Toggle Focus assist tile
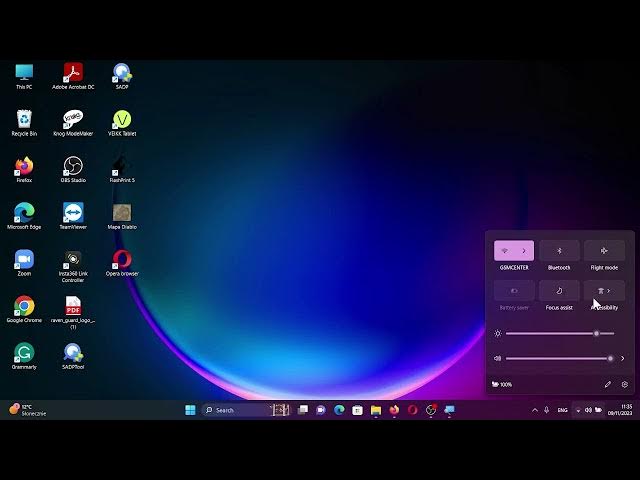640x480 pixels. 559,291
